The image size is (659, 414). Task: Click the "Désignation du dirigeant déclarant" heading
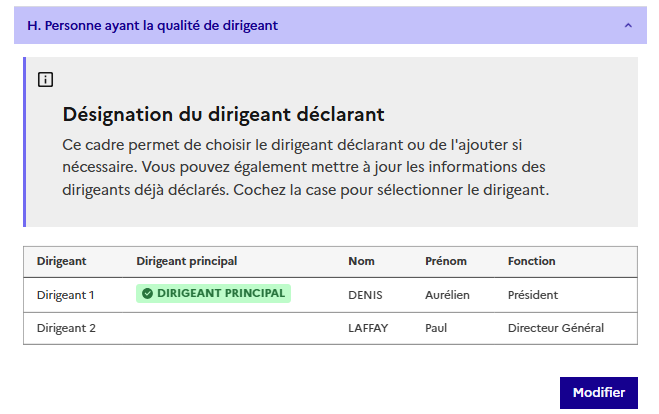click(224, 114)
